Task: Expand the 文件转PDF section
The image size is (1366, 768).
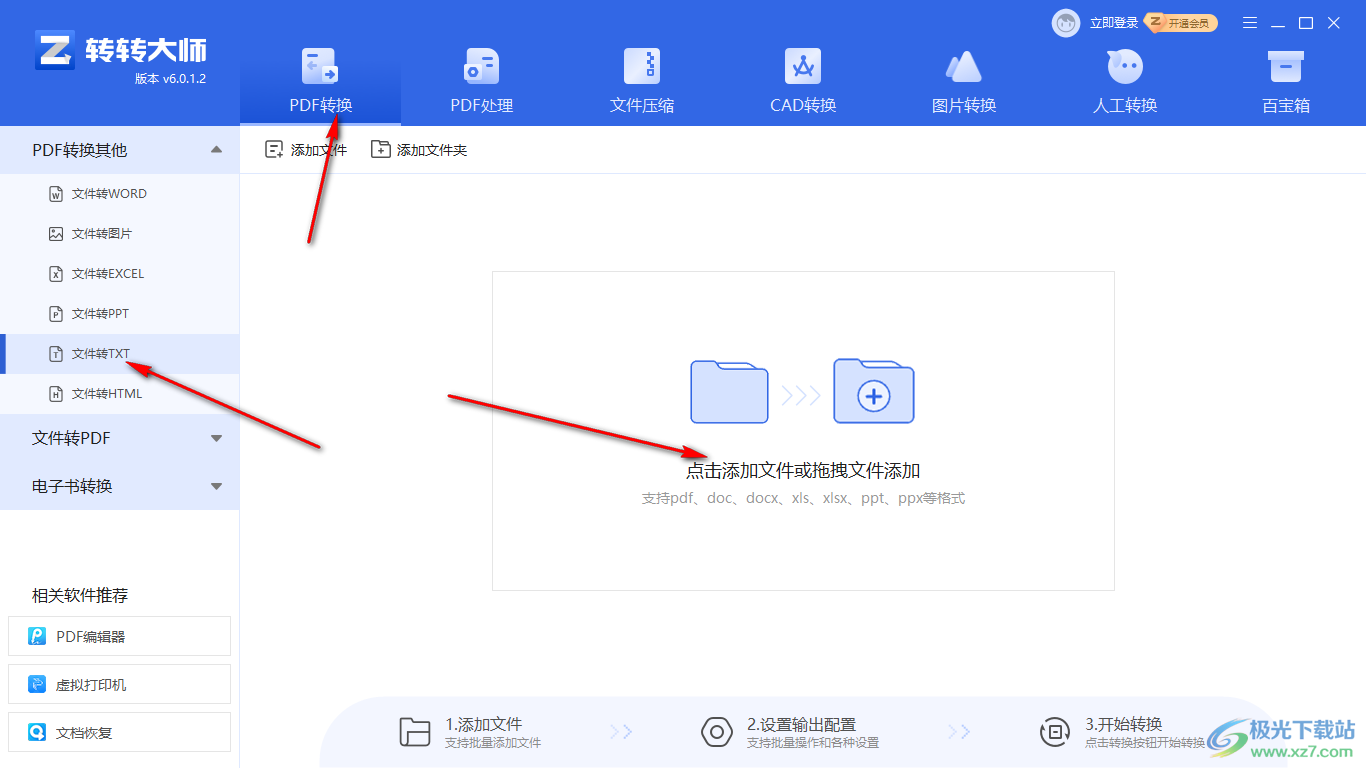Action: click(x=120, y=438)
